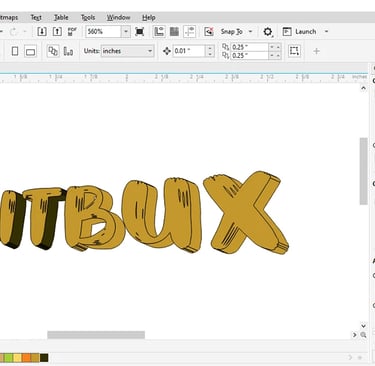The image size is (375, 366).
Task: Select the letter X in the artwork
Action: 247,213
